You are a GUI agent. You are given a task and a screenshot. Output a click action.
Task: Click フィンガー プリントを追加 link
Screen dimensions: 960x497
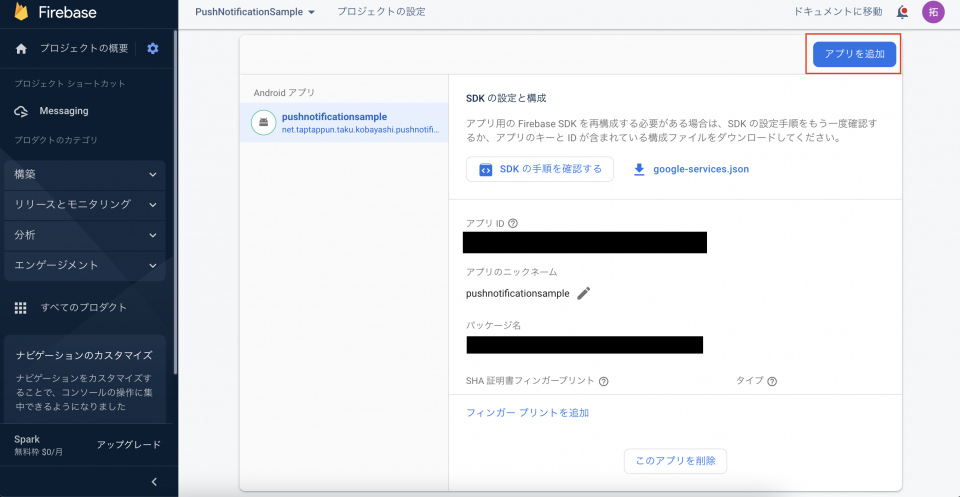point(527,413)
